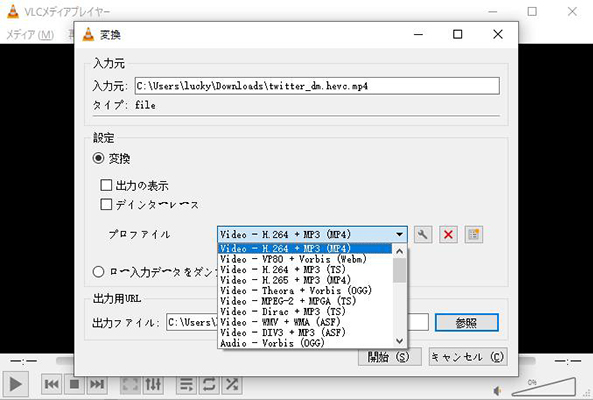Minimize the 変換 dialog
Image resolution: width=593 pixels, height=400 pixels.
[x=418, y=34]
